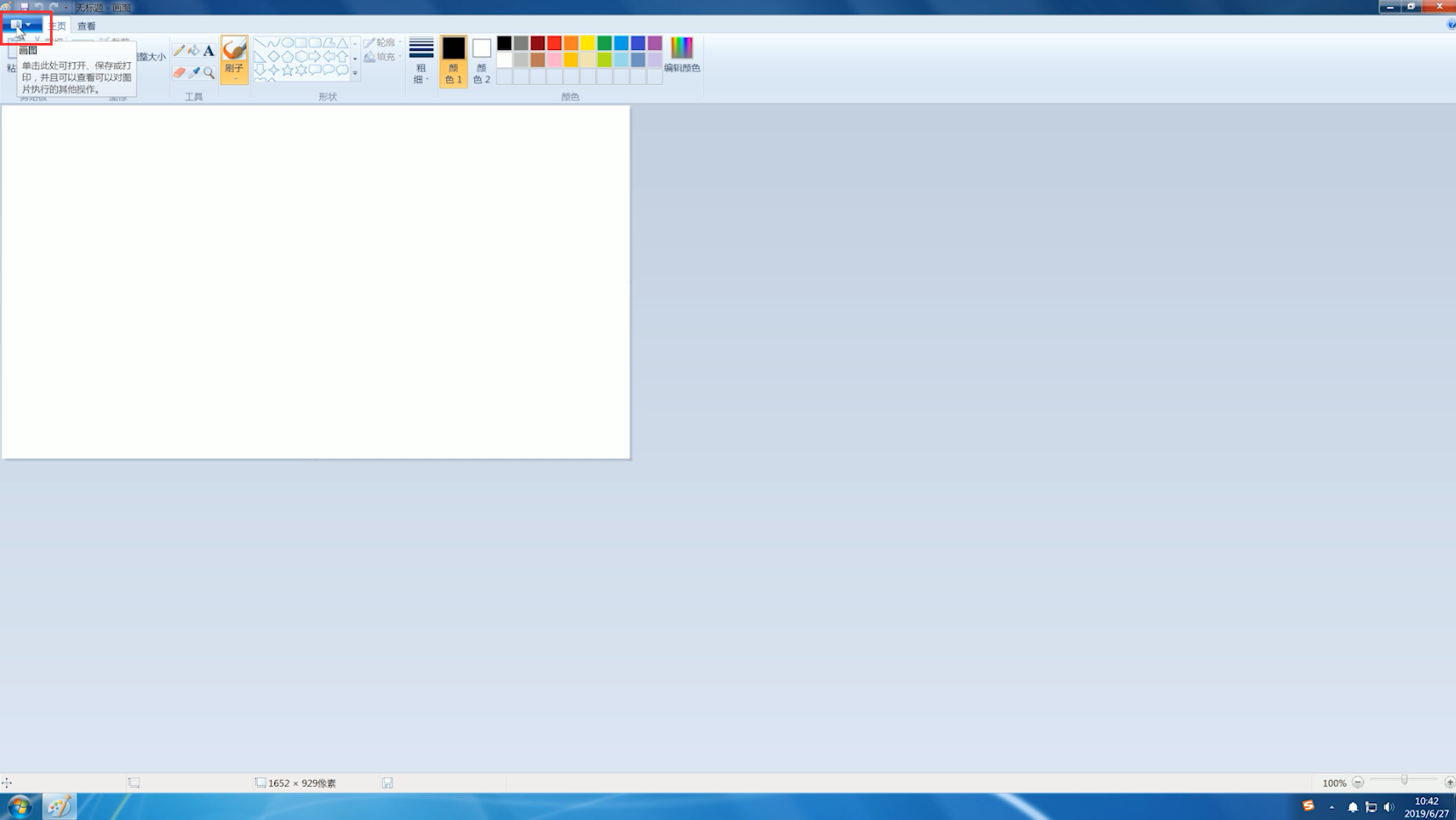Pick the oval shape
Screen dimensions: 1456x820
click(x=288, y=43)
